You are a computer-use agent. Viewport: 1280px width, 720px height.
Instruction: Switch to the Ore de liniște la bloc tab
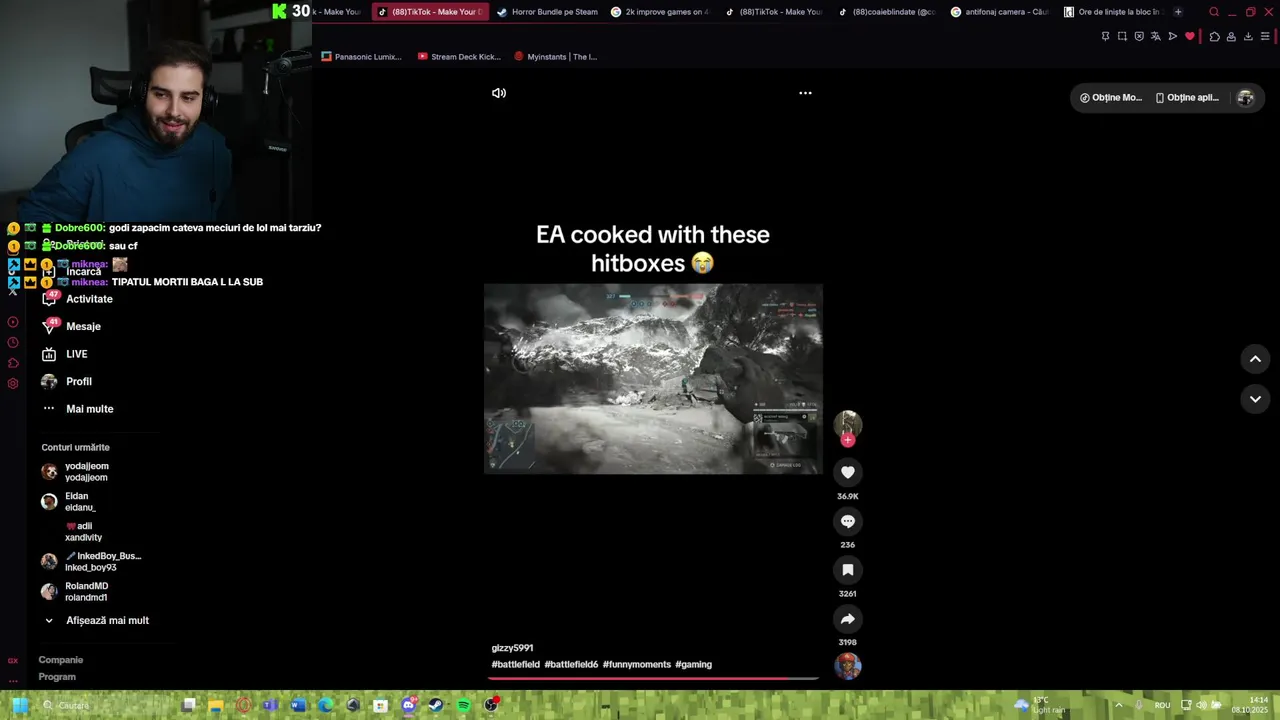1113,12
